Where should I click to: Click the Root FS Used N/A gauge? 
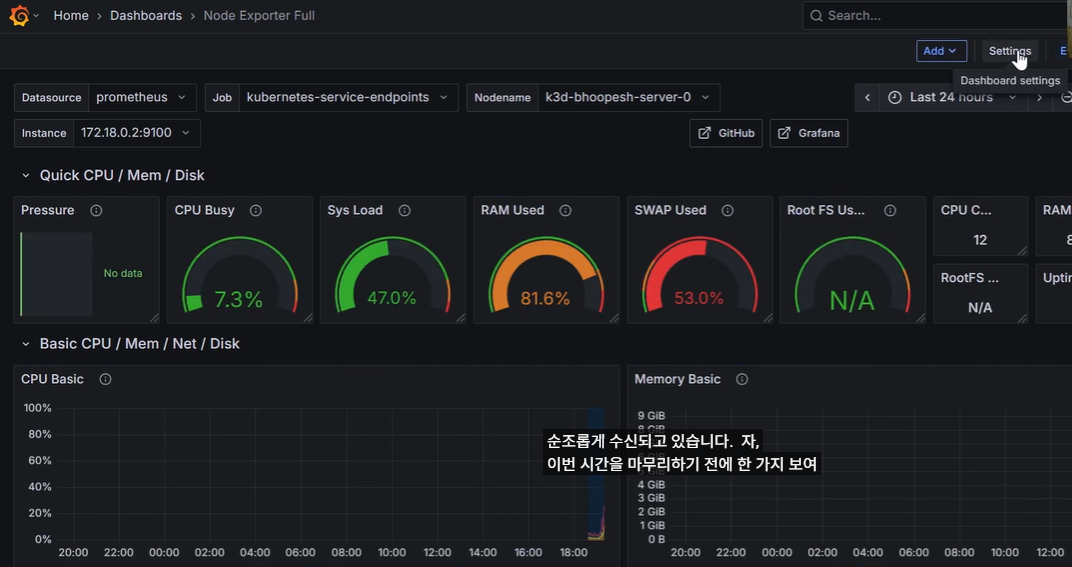[852, 277]
